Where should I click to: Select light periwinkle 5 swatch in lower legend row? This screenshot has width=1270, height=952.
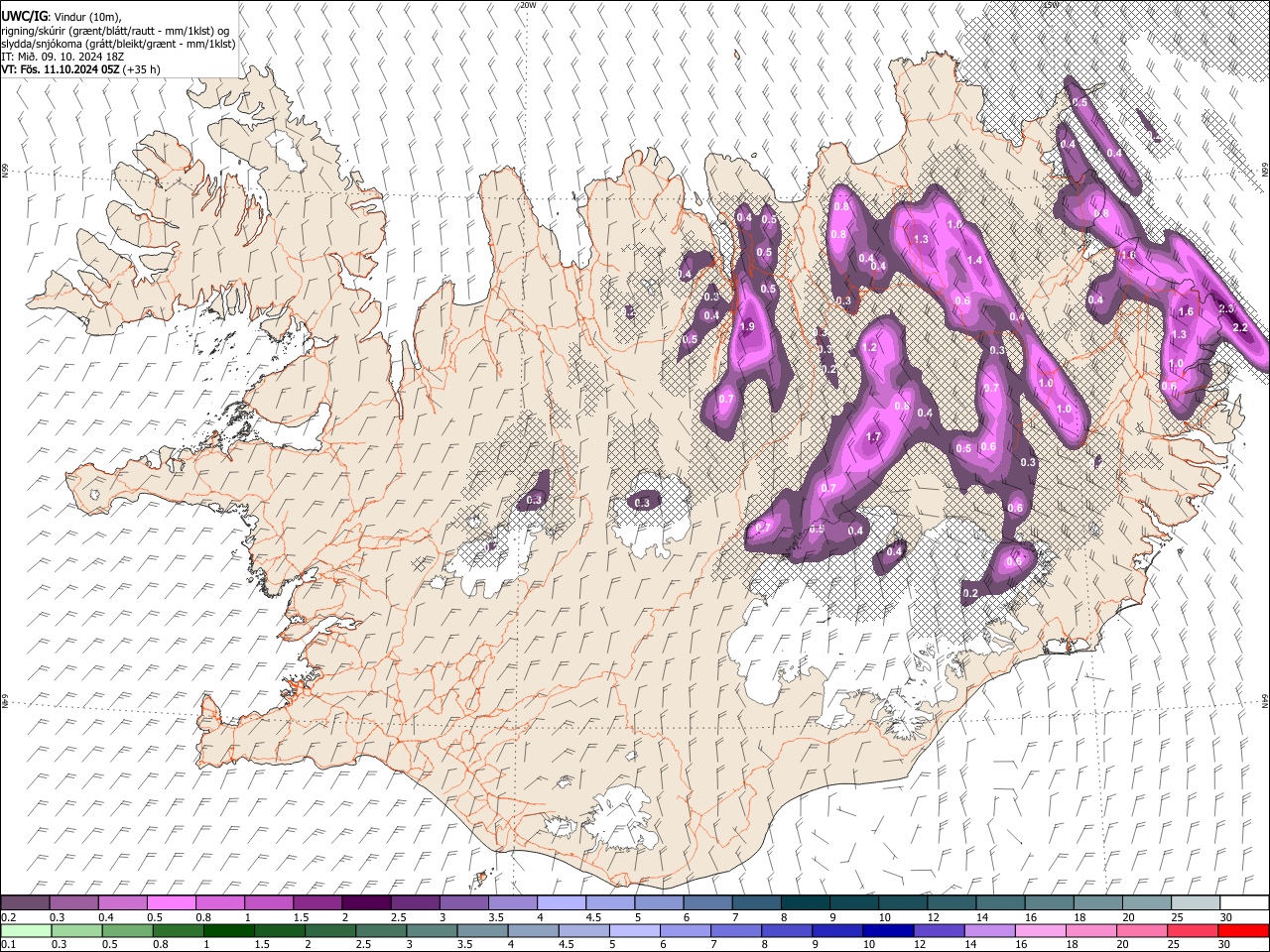(x=633, y=930)
